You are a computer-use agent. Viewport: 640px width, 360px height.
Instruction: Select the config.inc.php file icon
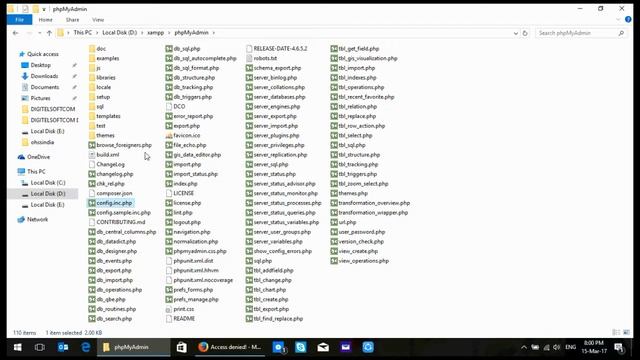point(92,203)
